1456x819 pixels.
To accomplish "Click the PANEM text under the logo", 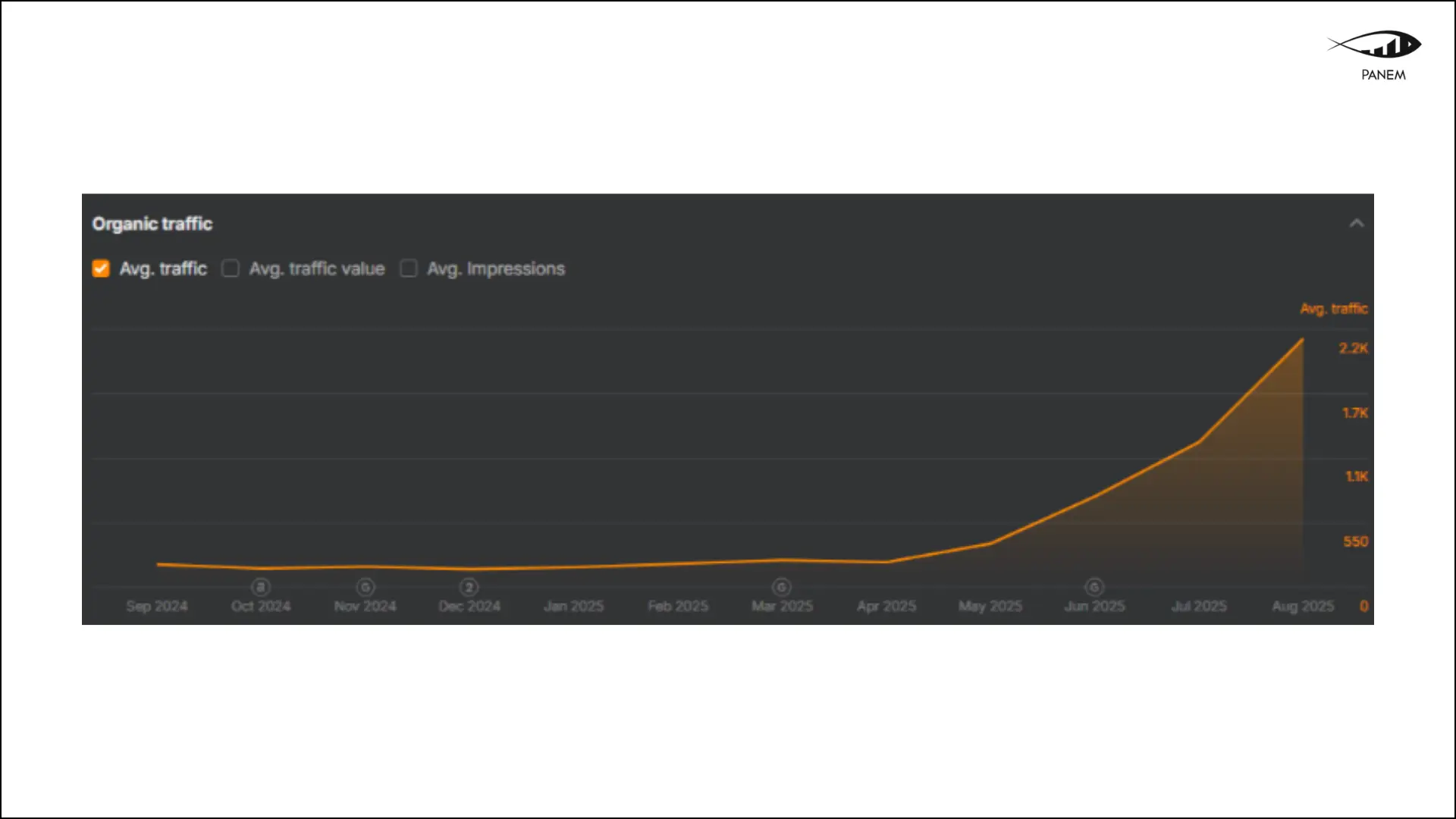I will click(x=1383, y=75).
